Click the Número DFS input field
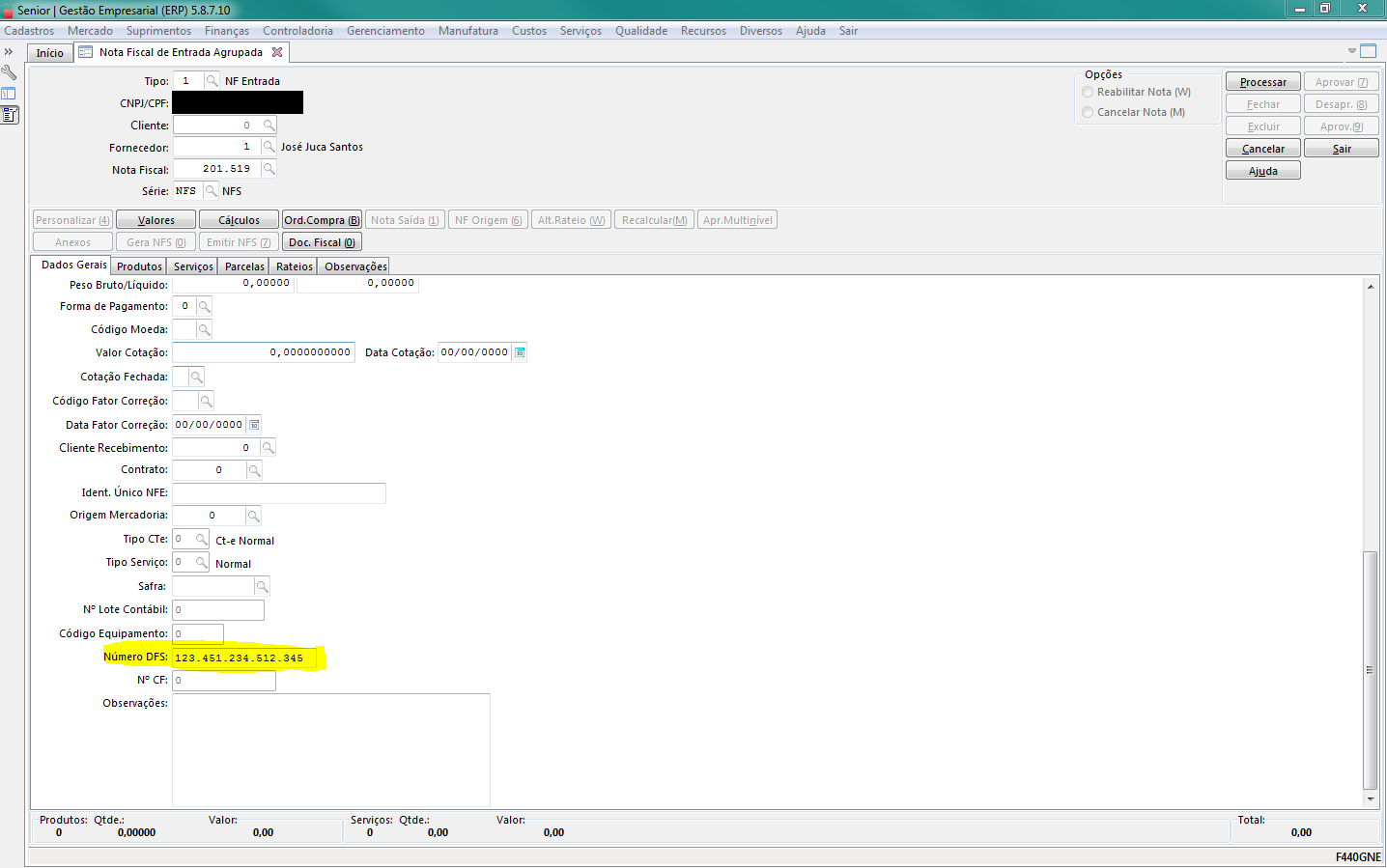1387x868 pixels. point(245,658)
